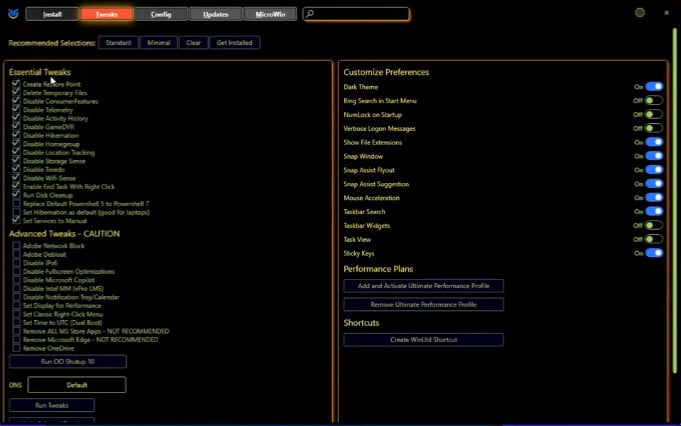Image resolution: width=681 pixels, height=426 pixels.
Task: Apply the Standard recommended selection
Action: 118,43
